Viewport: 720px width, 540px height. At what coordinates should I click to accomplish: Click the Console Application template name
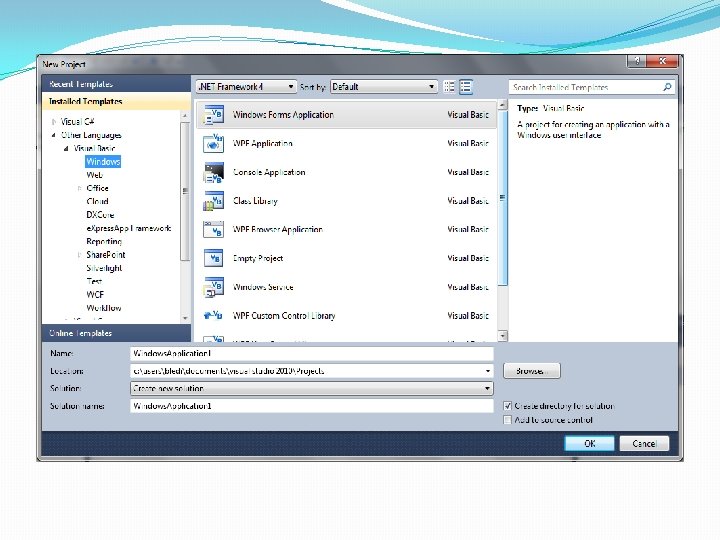(x=269, y=172)
